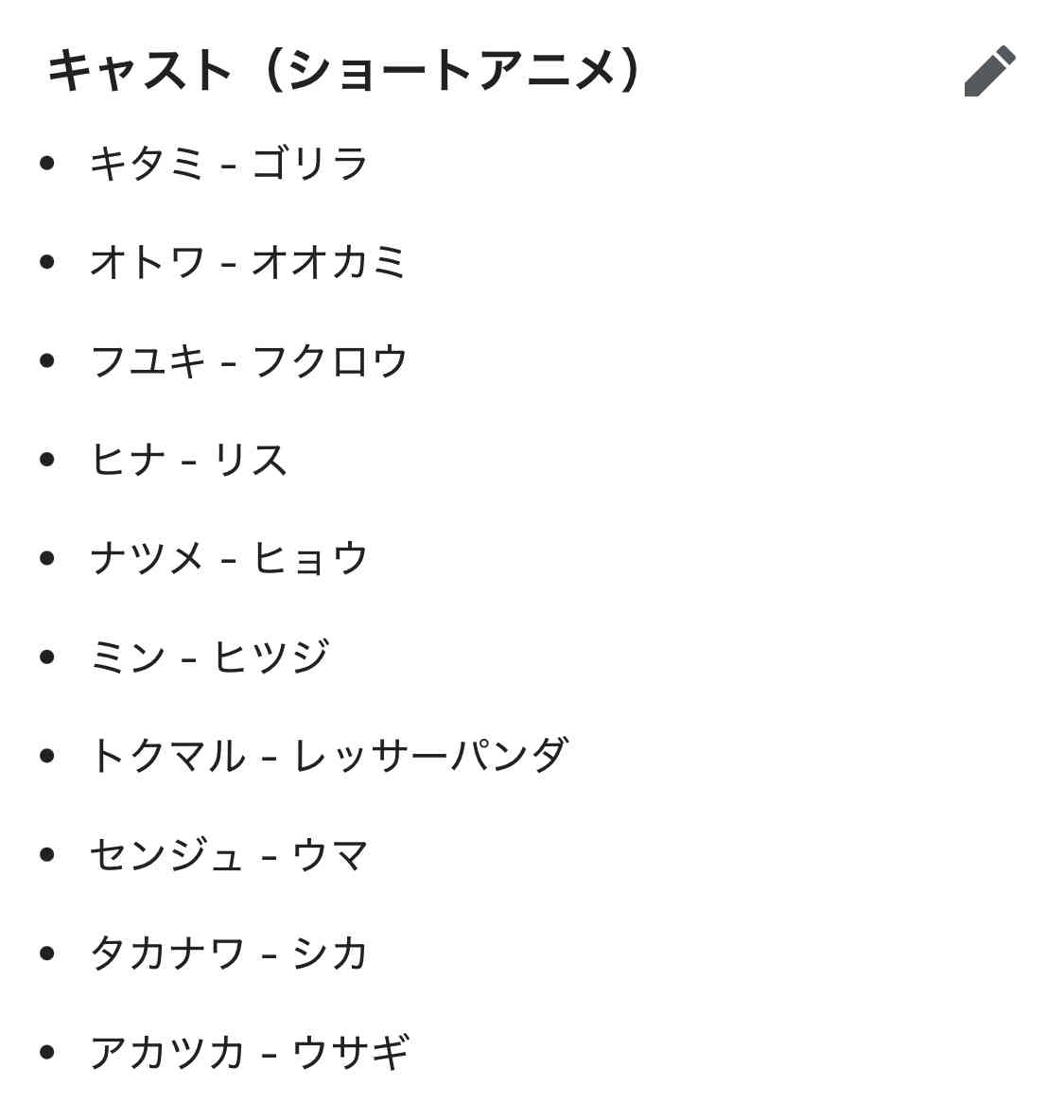Select the name タカナワ

[167, 953]
